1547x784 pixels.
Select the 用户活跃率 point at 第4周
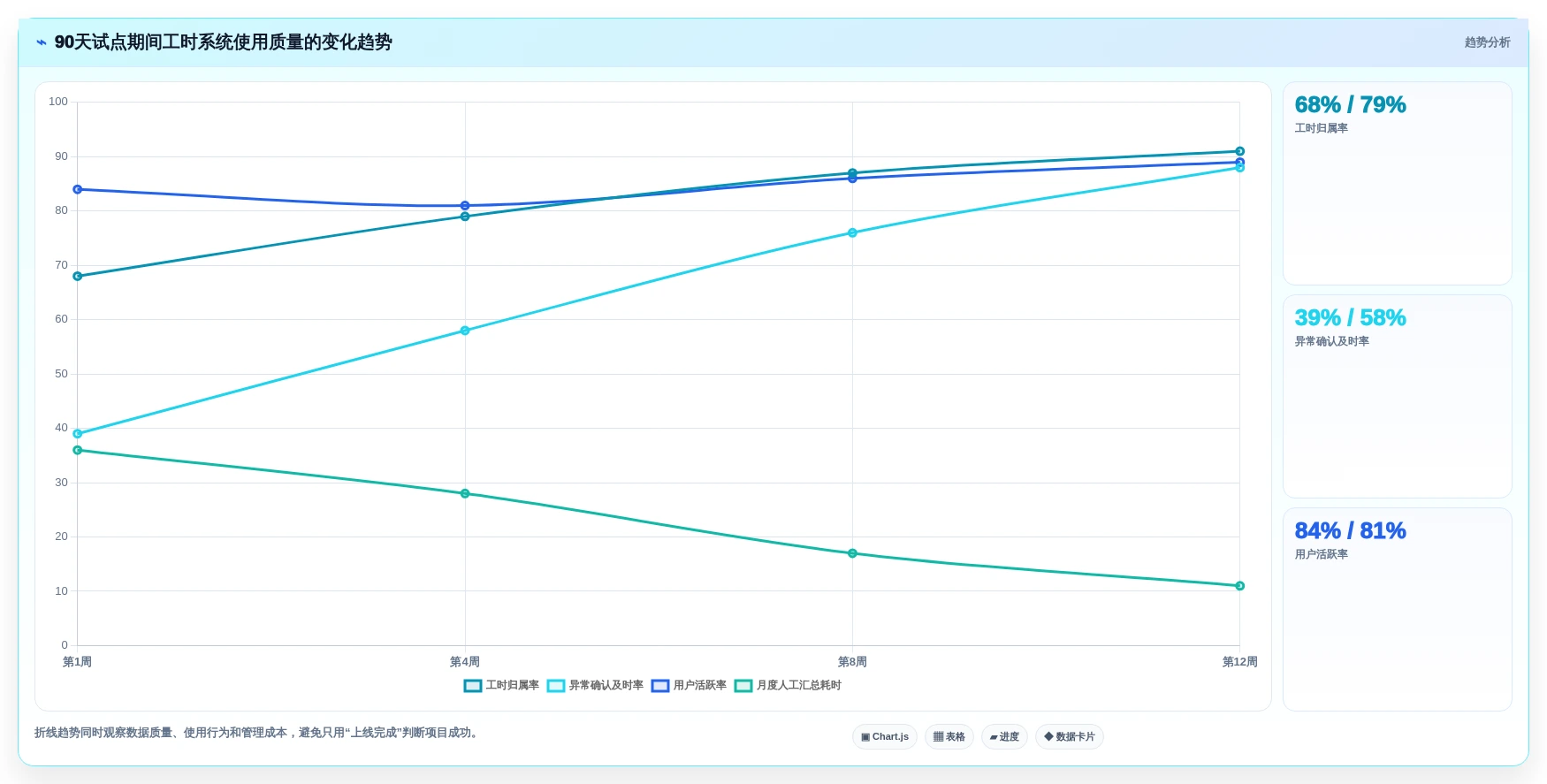click(x=465, y=206)
